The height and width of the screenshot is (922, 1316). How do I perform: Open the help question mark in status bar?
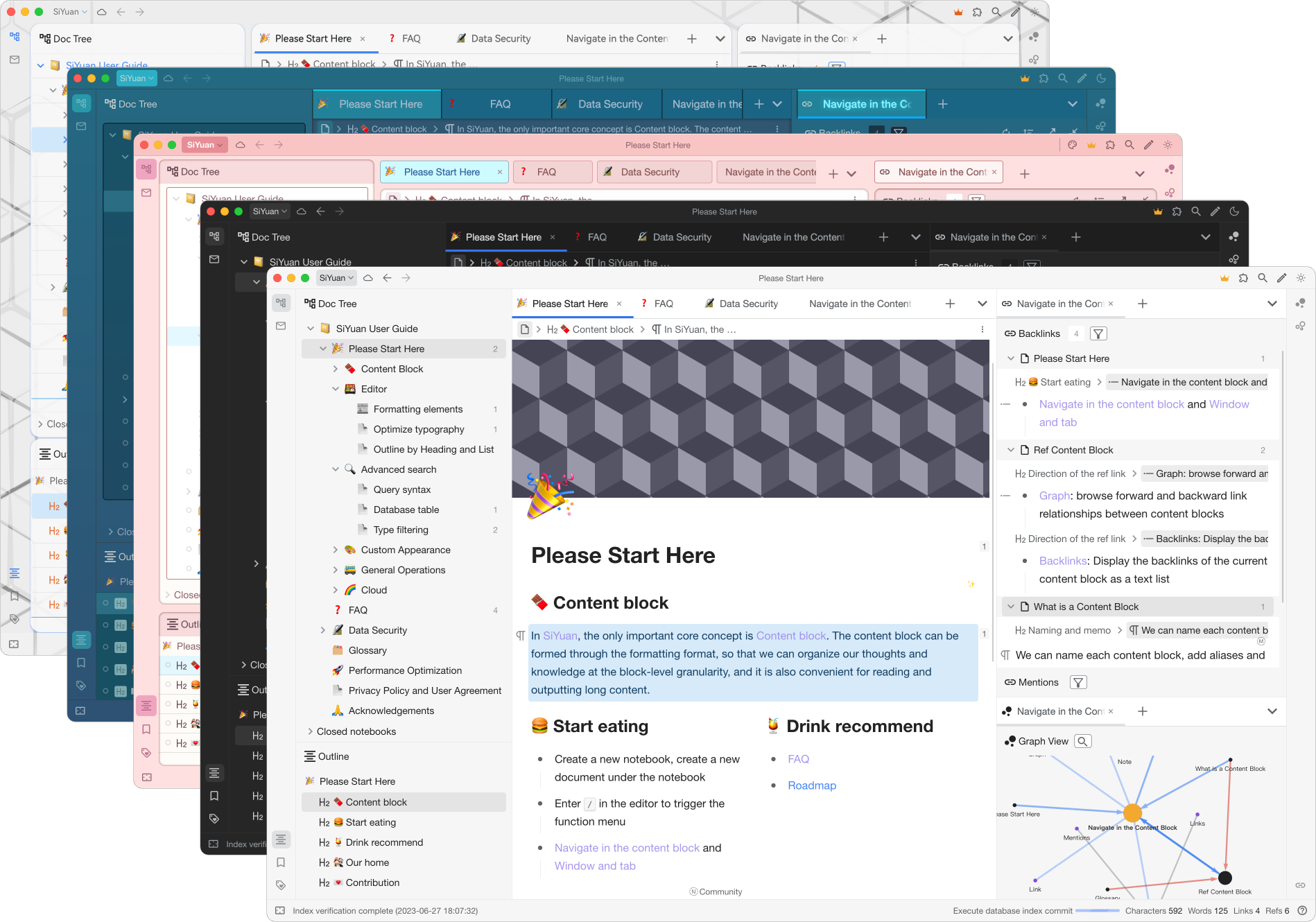coord(1302,911)
